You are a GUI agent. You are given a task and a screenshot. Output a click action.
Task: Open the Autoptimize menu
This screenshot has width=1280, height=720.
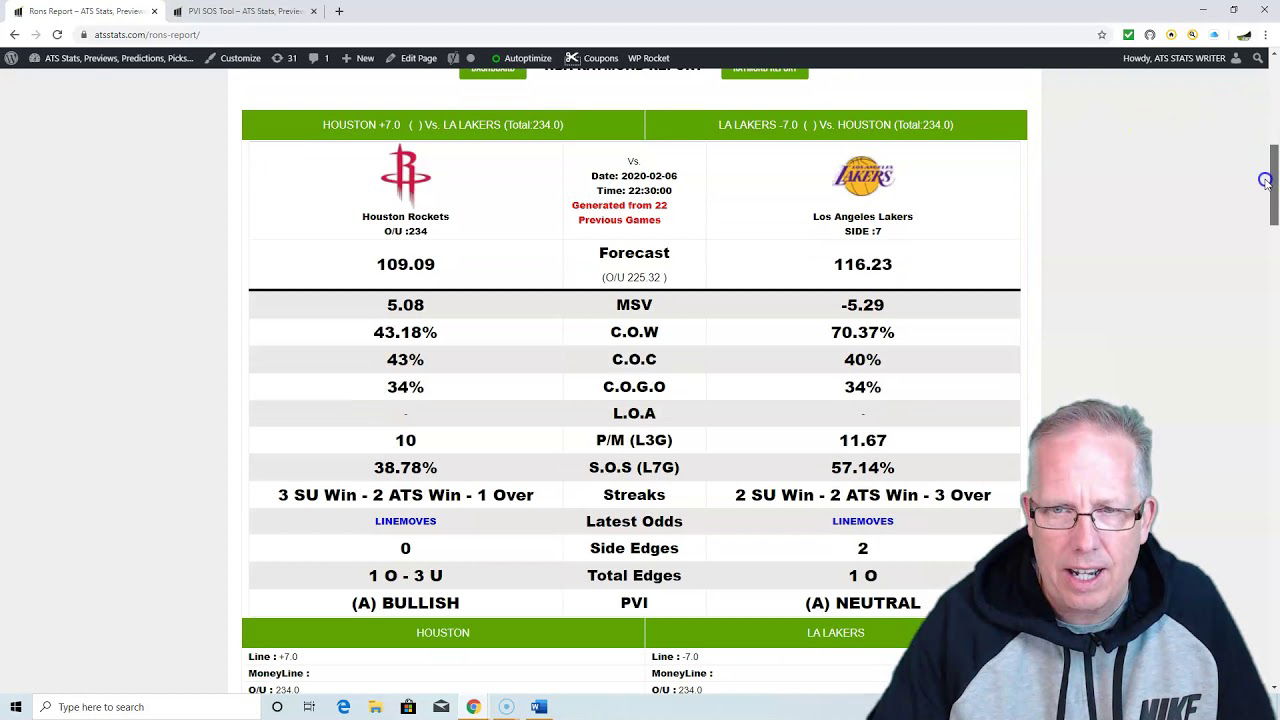coord(521,58)
